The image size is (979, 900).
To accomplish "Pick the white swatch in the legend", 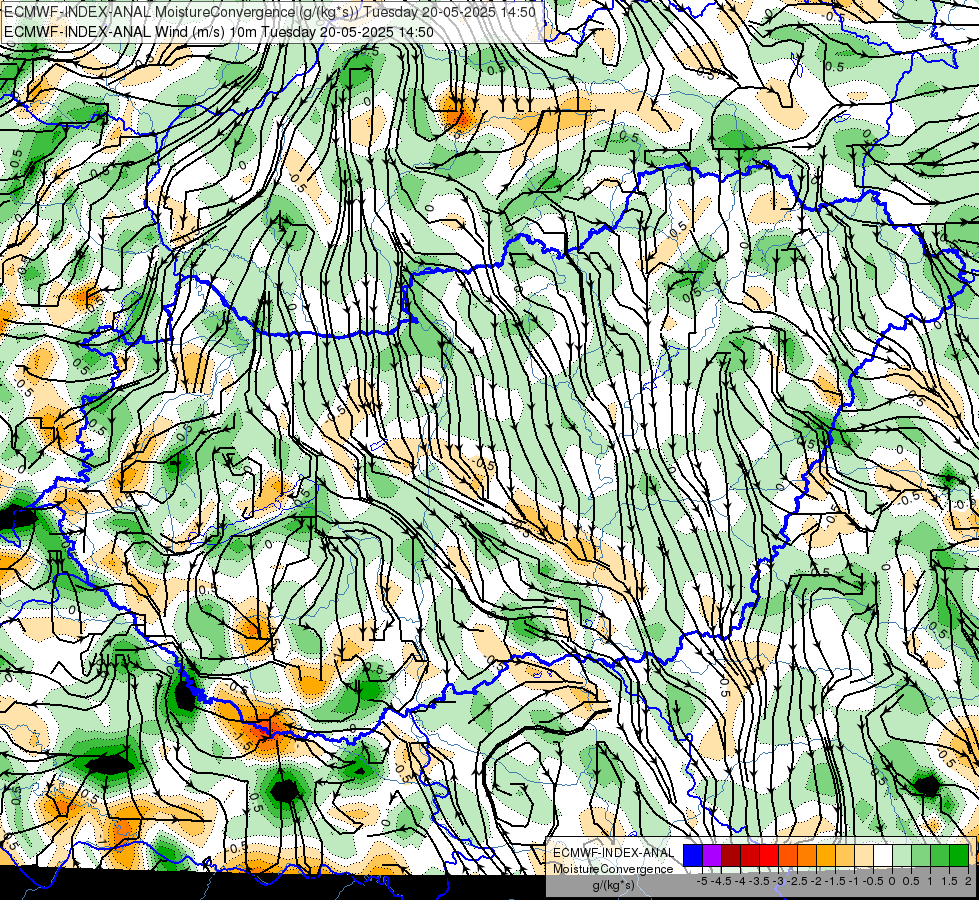I will [x=883, y=855].
